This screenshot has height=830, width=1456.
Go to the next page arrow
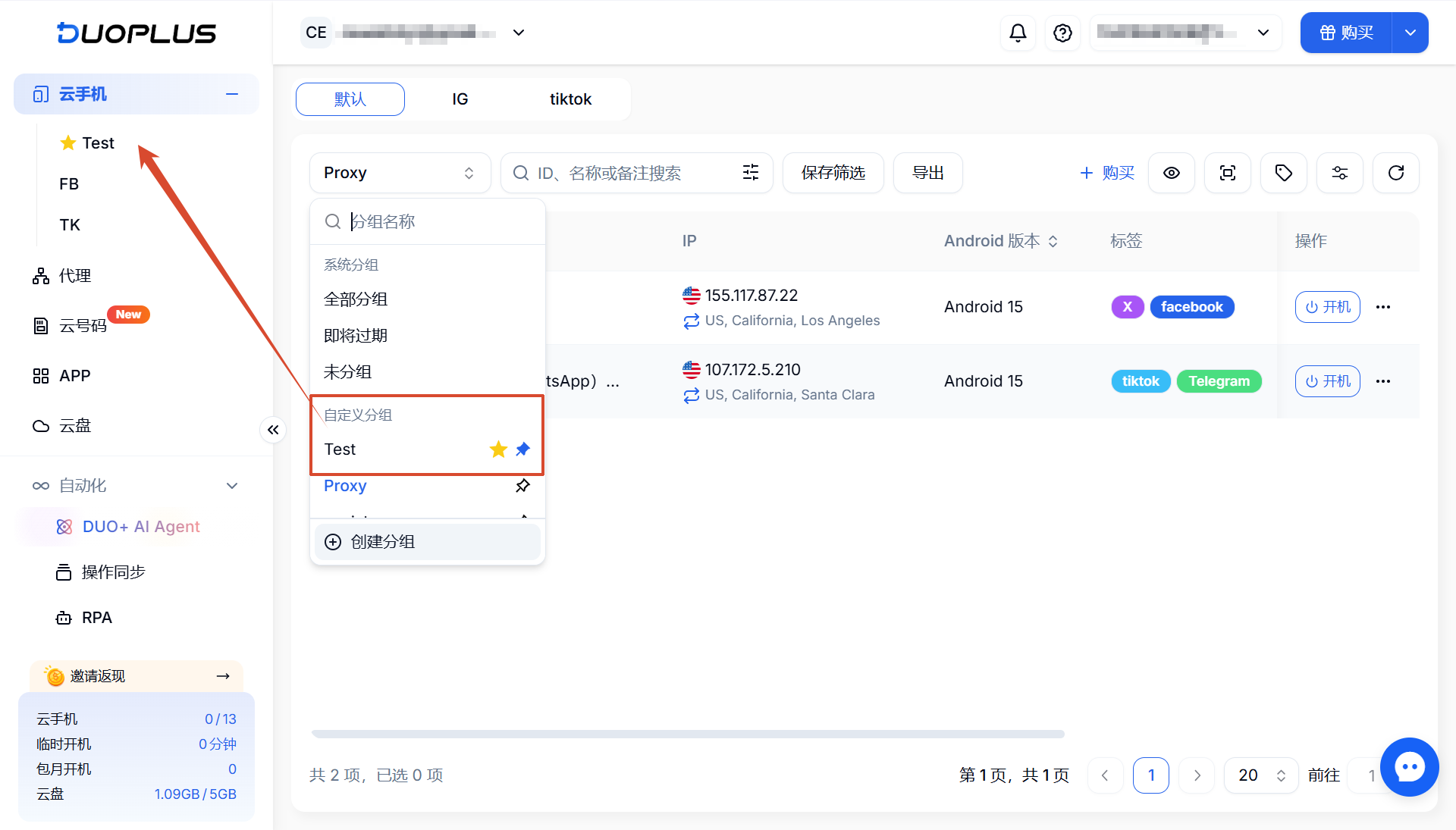1197,775
